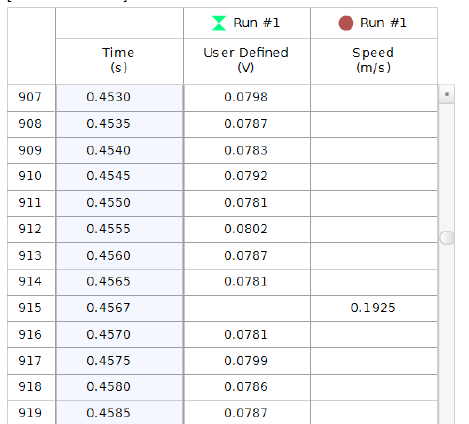Click the voltage cell 0.0802
469x424 pixels.
(247, 229)
